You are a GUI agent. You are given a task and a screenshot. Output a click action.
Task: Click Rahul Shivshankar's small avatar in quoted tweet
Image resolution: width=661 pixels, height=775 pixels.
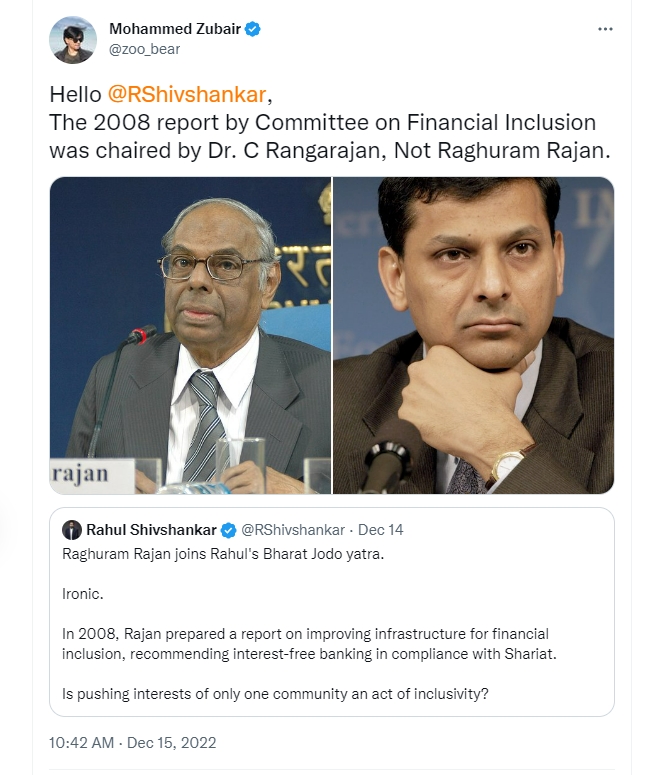tap(72, 529)
